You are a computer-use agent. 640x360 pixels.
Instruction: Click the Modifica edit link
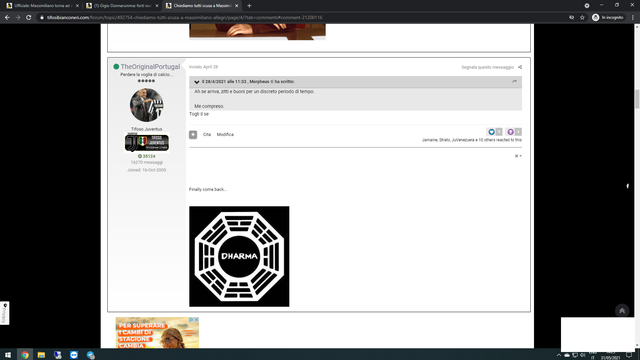point(225,135)
